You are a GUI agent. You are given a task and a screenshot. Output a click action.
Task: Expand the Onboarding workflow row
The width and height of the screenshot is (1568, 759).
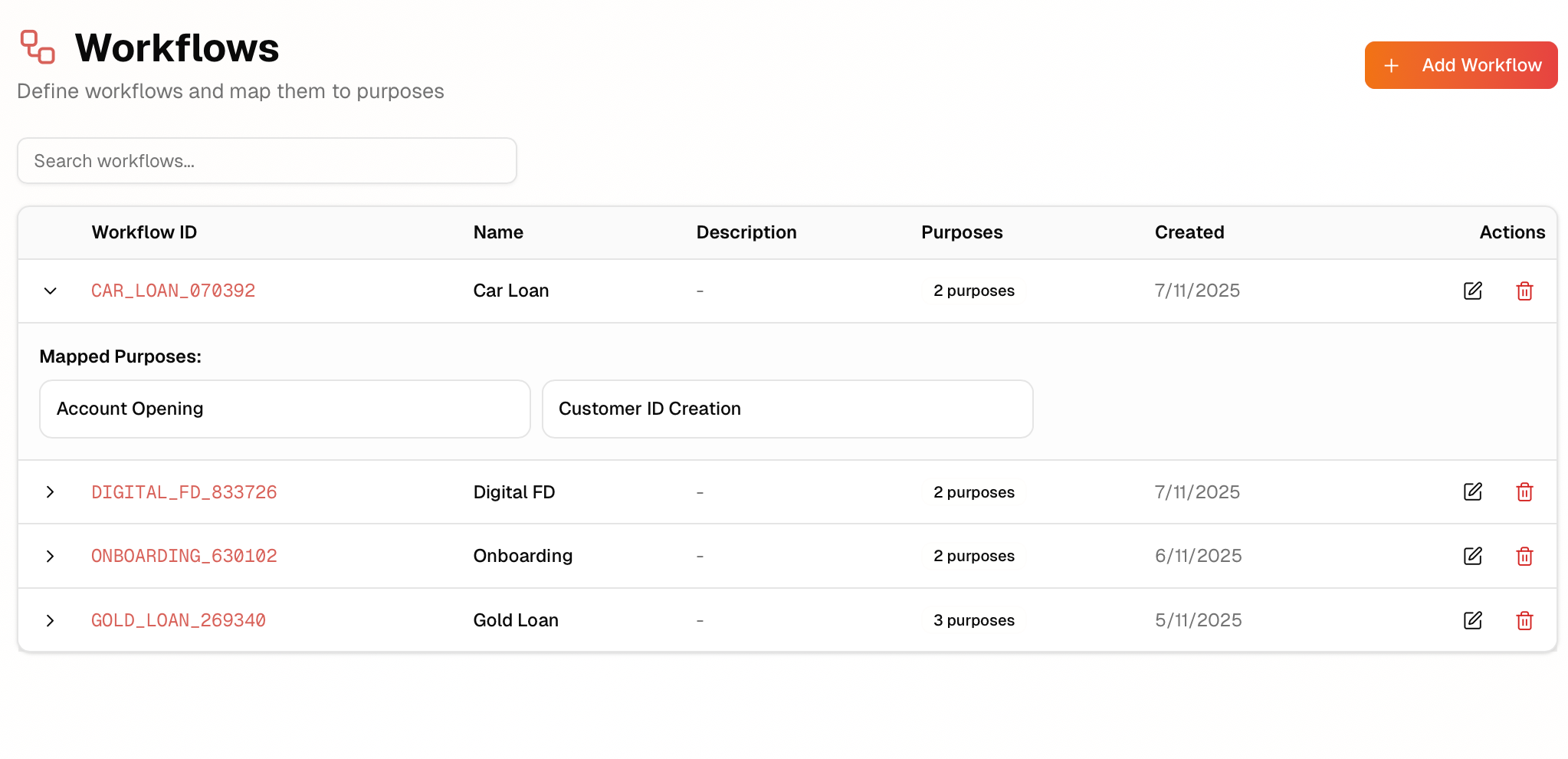[x=51, y=556]
